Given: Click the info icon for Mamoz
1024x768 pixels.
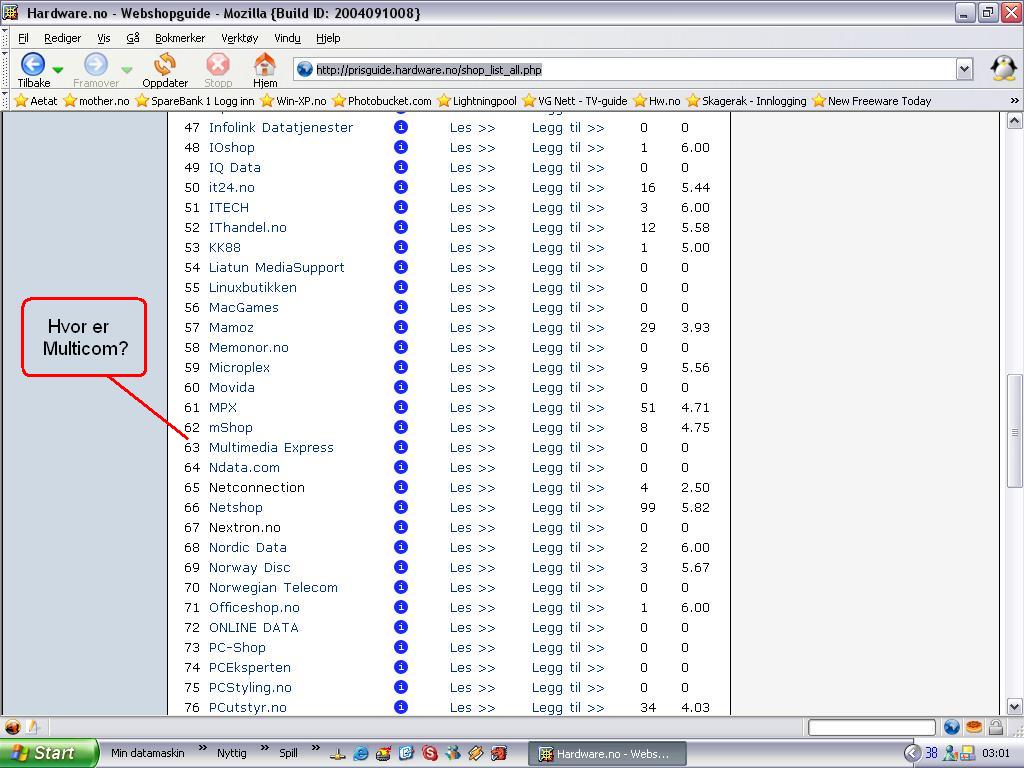Looking at the screenshot, I should tap(401, 327).
